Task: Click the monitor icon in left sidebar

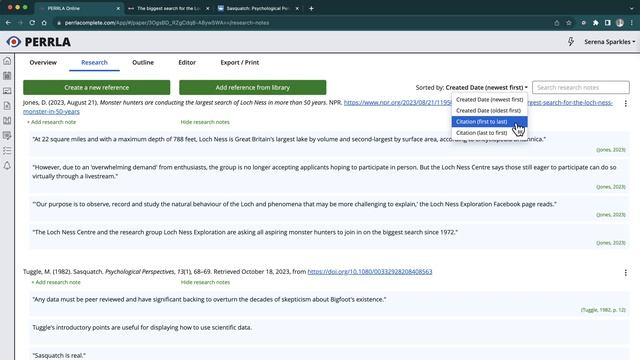Action: pyautogui.click(x=7, y=91)
